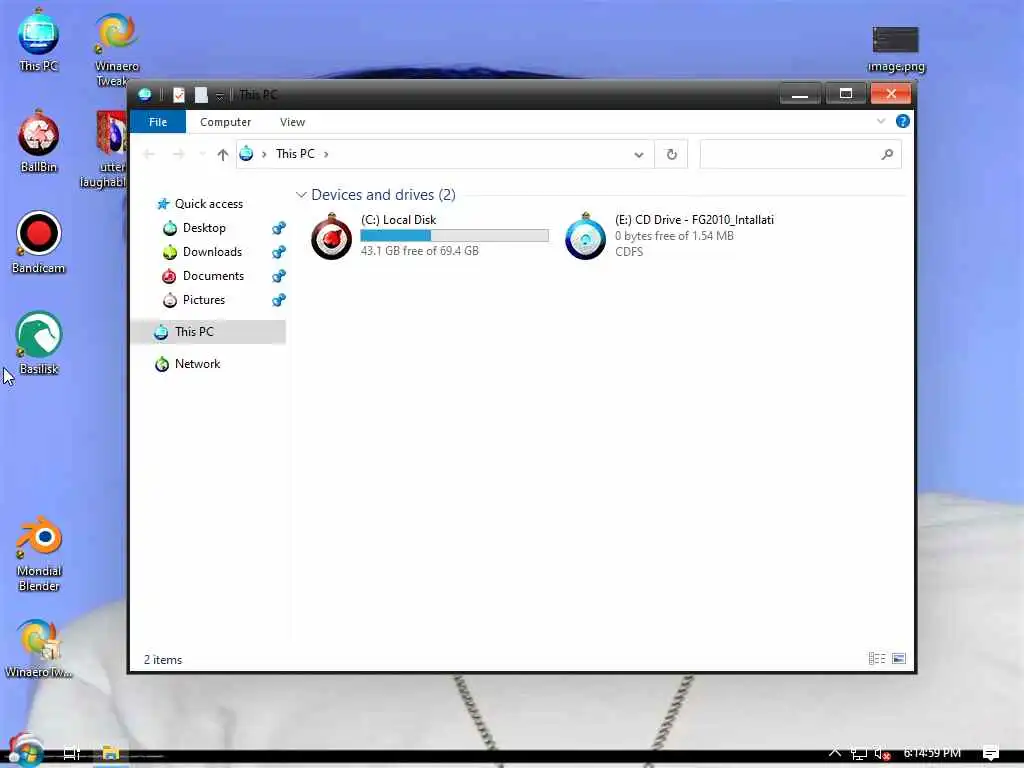Open the Recent locations dropdown arrow
1024x768 pixels.
pos(202,155)
